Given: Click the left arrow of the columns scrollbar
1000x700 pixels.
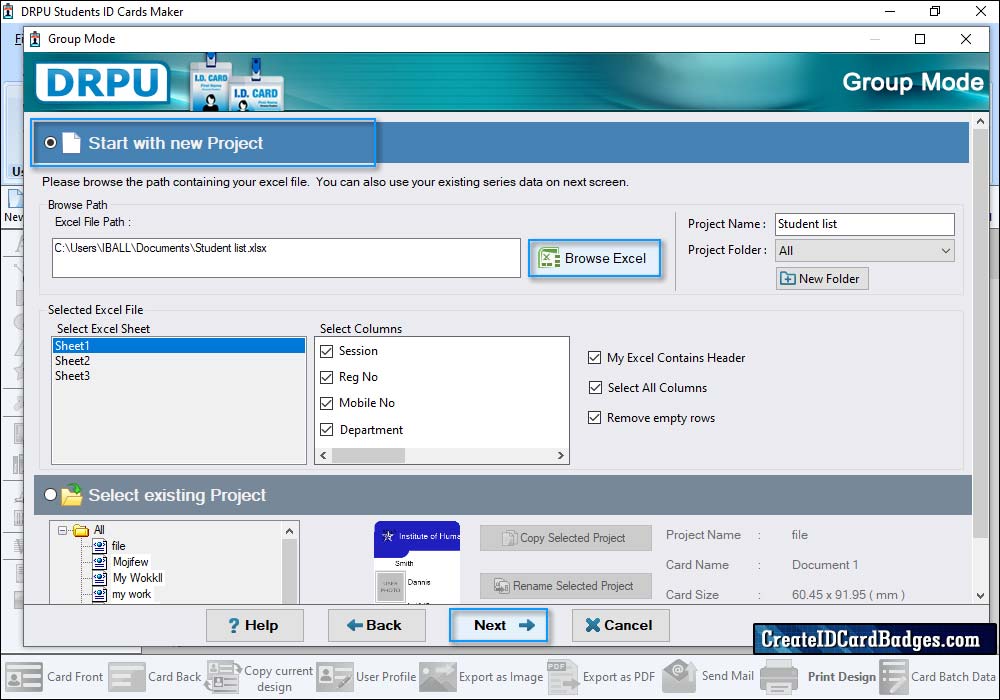Looking at the screenshot, I should tap(323, 455).
